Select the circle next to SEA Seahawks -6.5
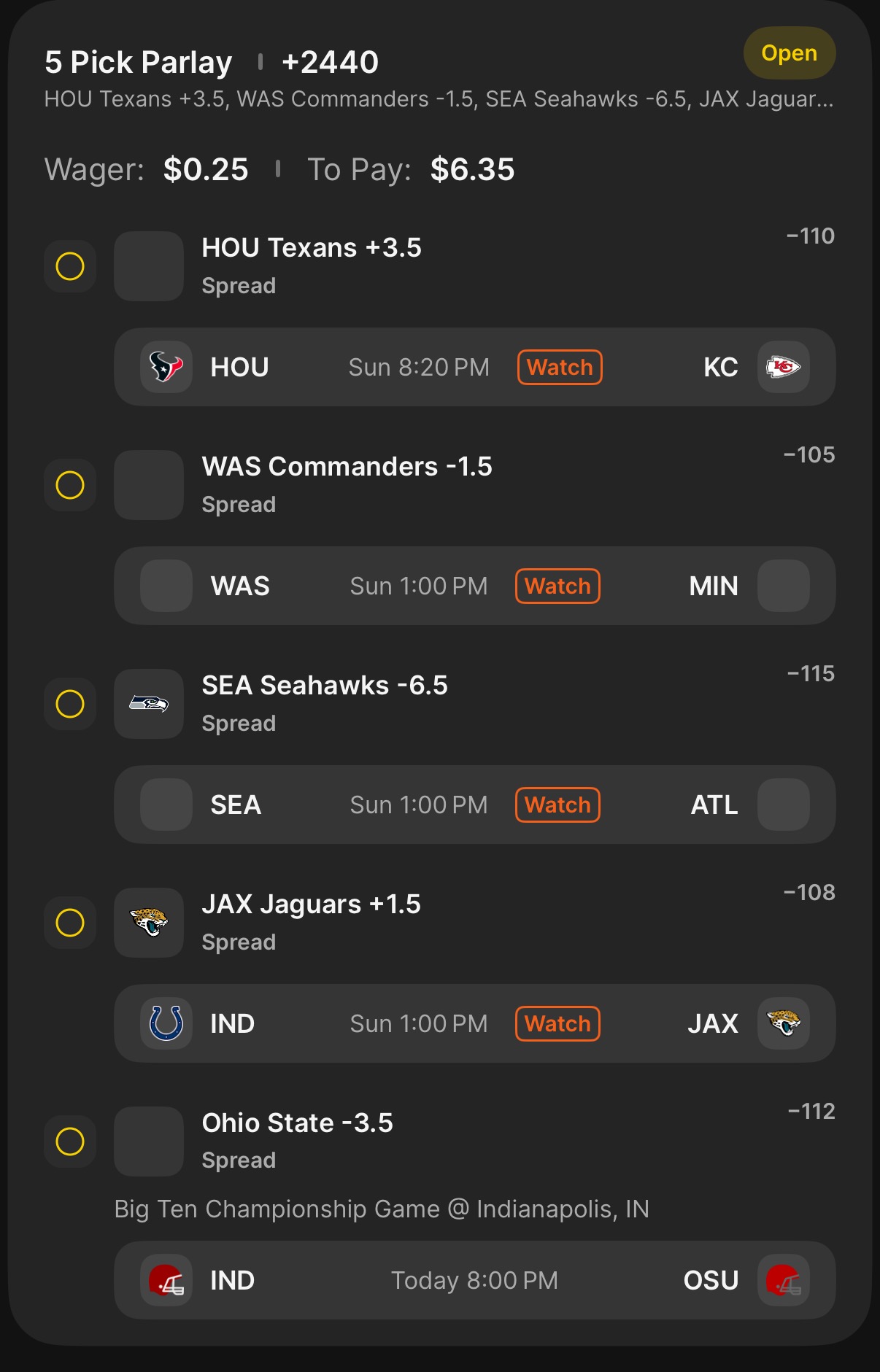Image resolution: width=880 pixels, height=1372 pixels. point(70,704)
